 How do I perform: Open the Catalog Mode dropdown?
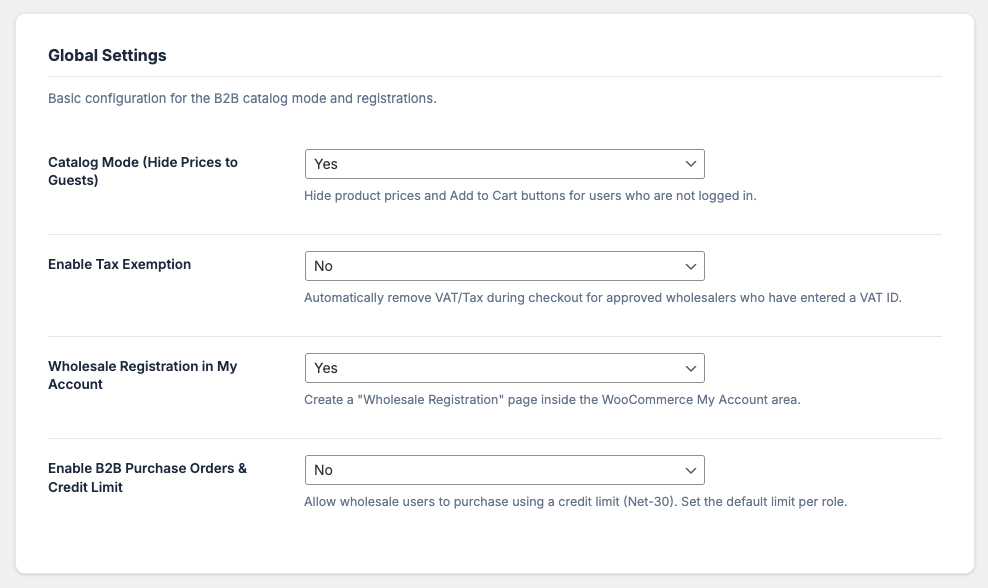(x=504, y=164)
